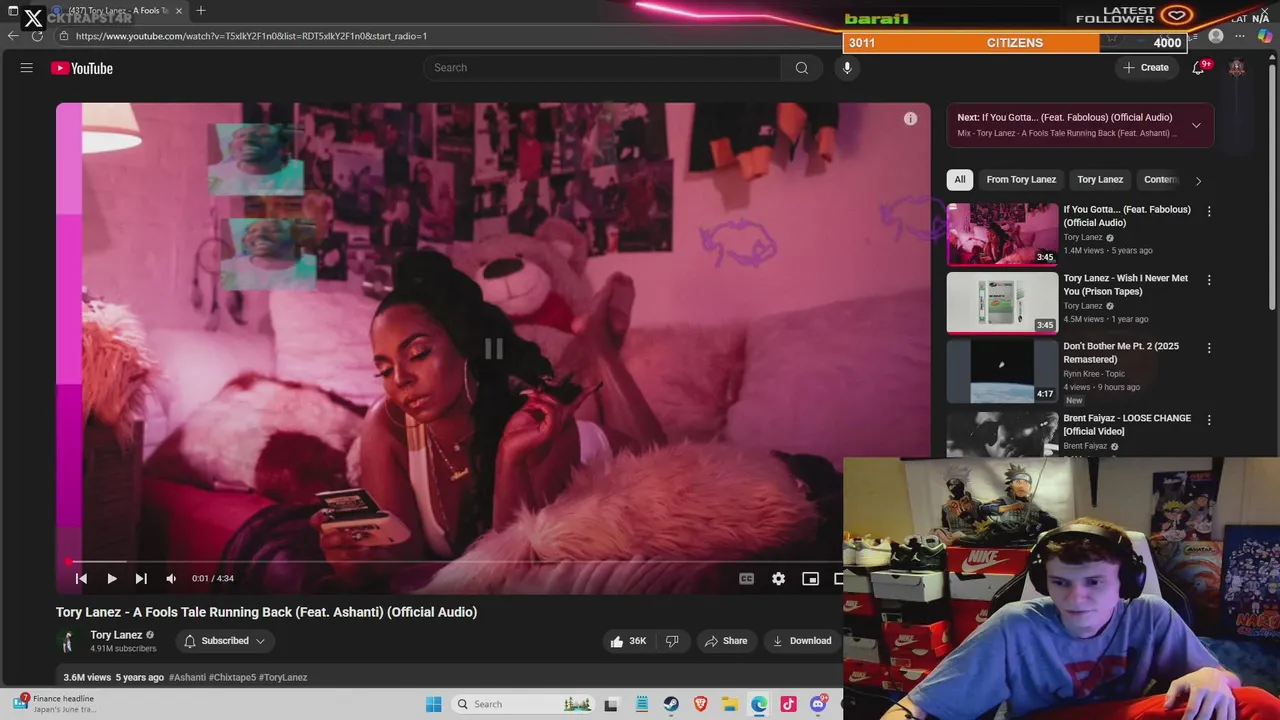Close the Tory Lanez browser tab

click(181, 10)
